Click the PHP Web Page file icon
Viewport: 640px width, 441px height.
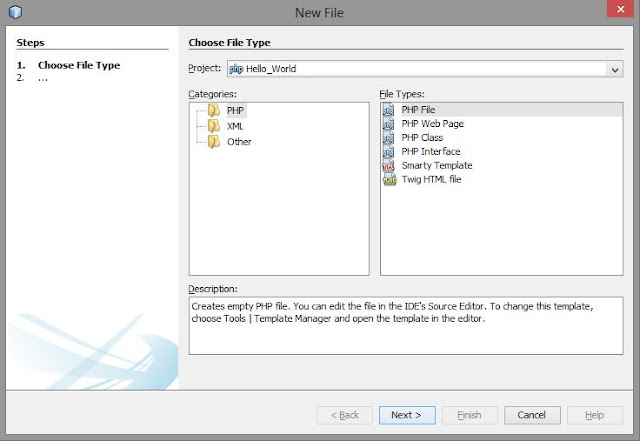click(389, 124)
